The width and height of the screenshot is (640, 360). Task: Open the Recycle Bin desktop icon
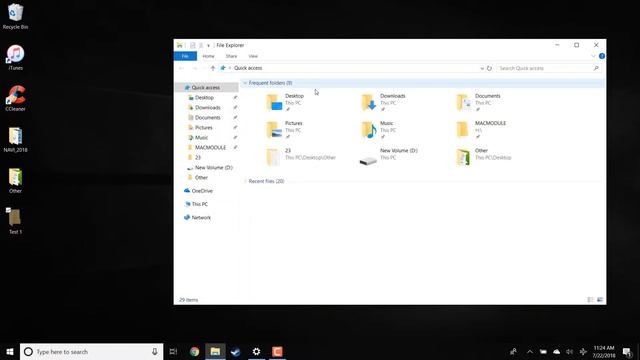click(15, 16)
